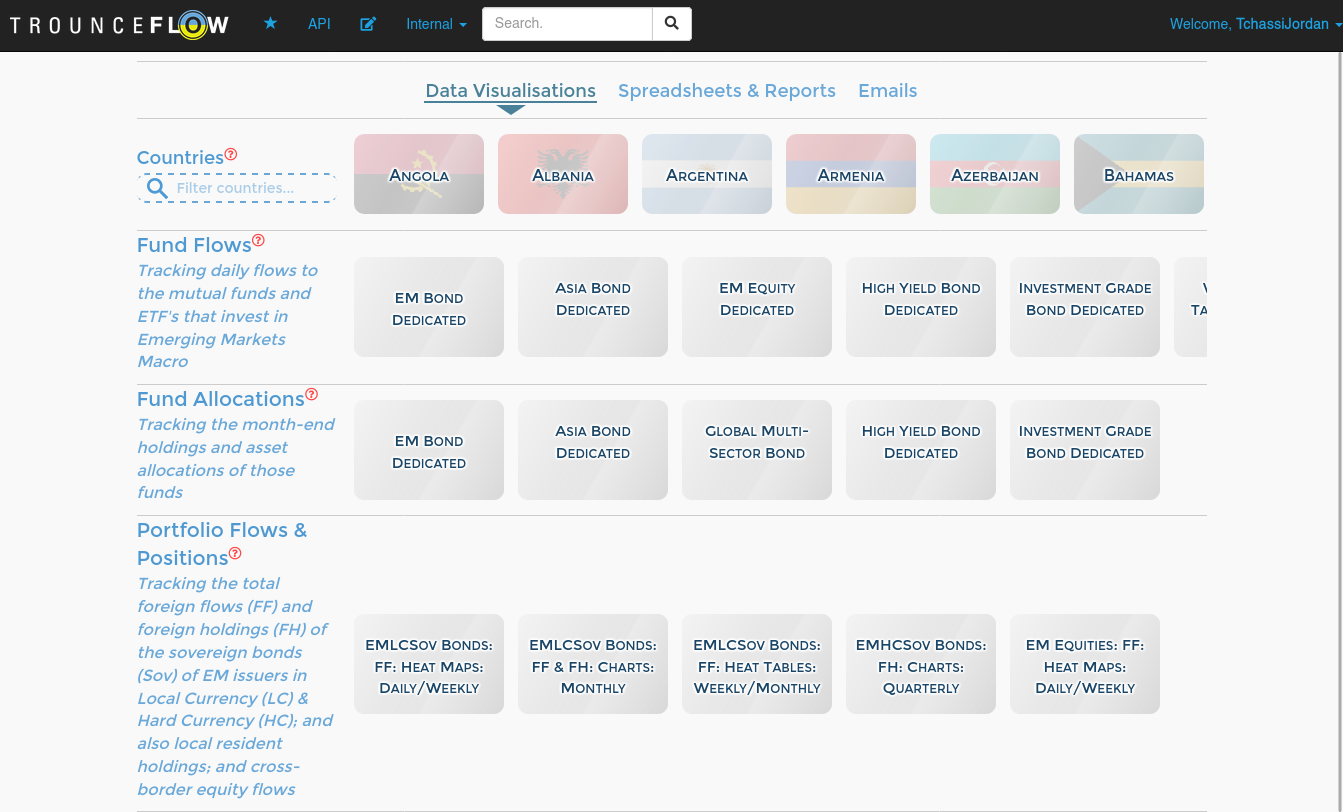
Task: Switch to the Spreadsheets & Reports tab
Action: tap(727, 91)
